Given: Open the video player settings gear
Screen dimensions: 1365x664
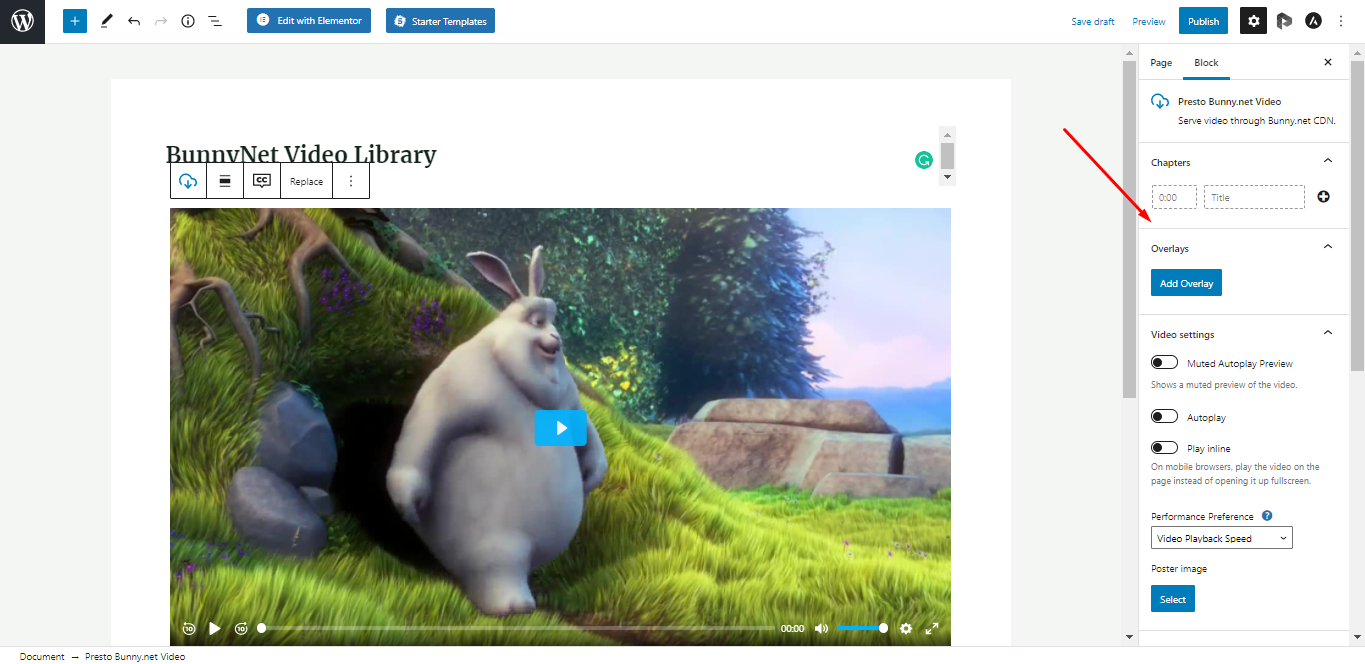Looking at the screenshot, I should click(906, 628).
